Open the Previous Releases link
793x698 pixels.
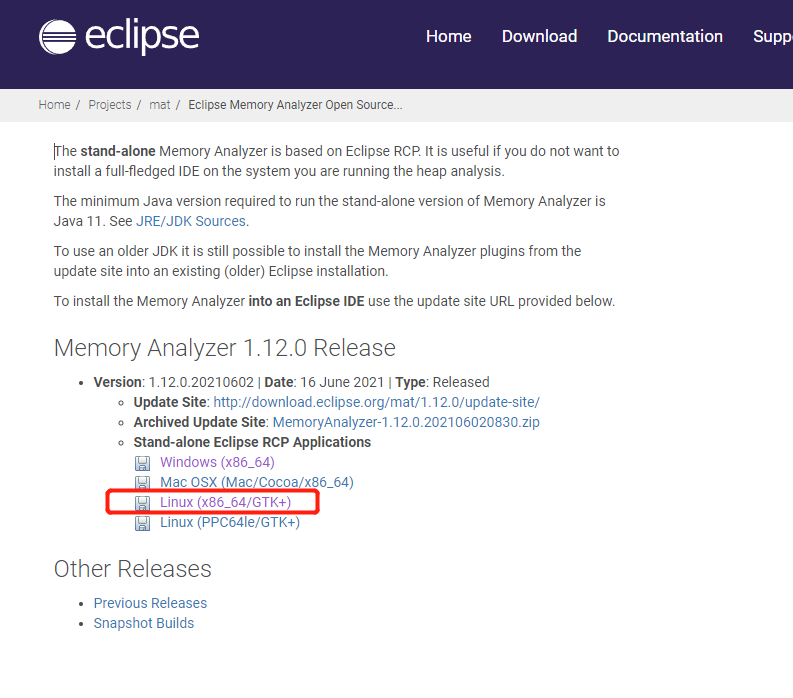[x=150, y=603]
